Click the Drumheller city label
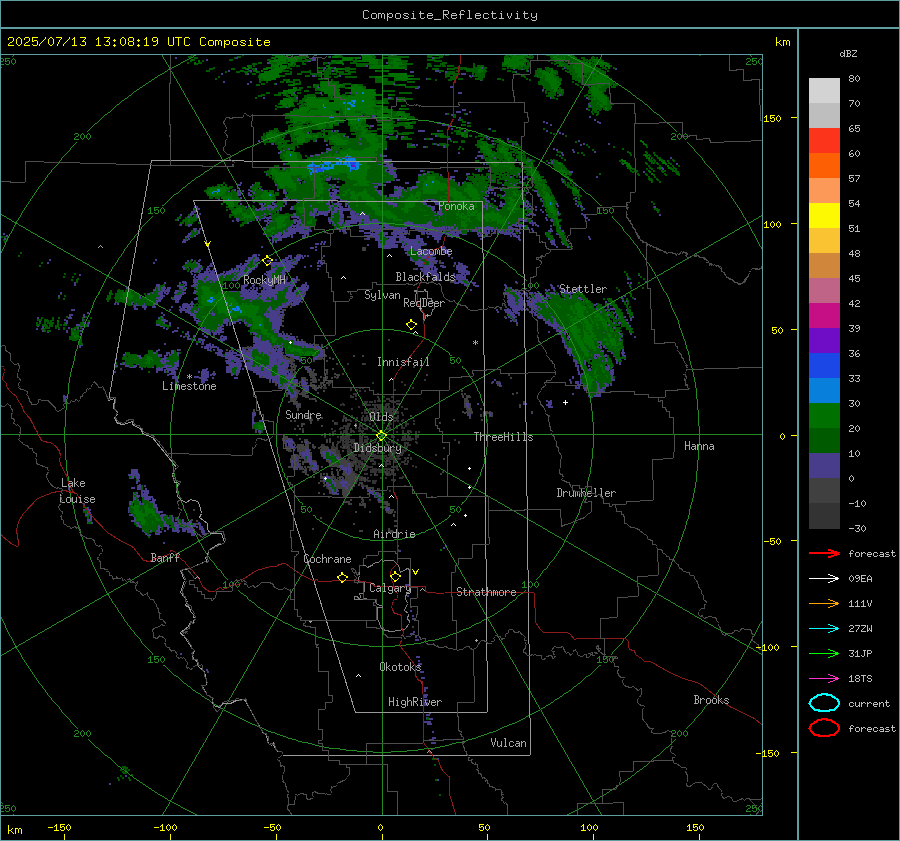The width and height of the screenshot is (900, 841). click(586, 493)
